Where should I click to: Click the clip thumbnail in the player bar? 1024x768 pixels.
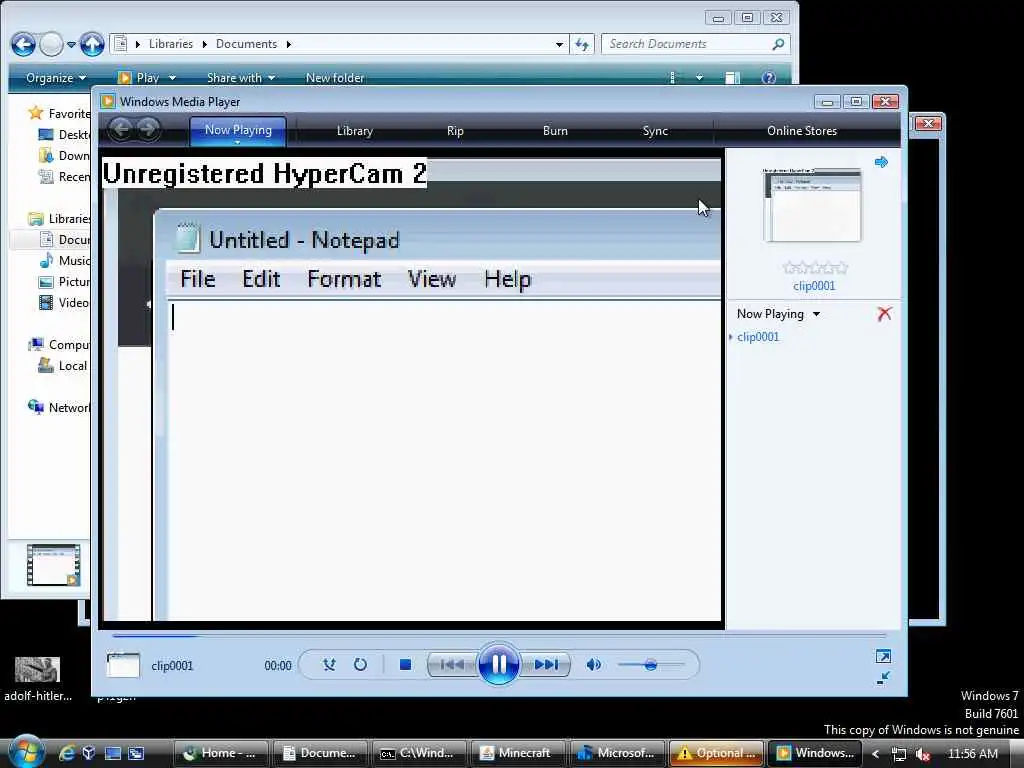(123, 665)
